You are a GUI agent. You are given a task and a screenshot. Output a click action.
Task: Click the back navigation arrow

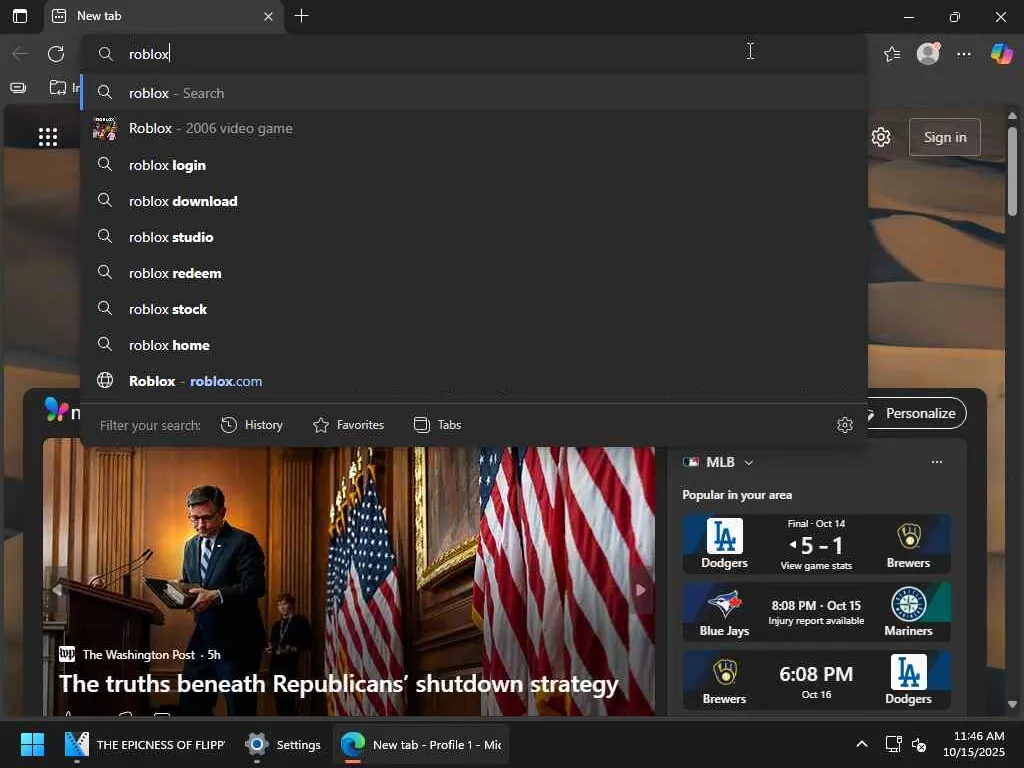20,54
